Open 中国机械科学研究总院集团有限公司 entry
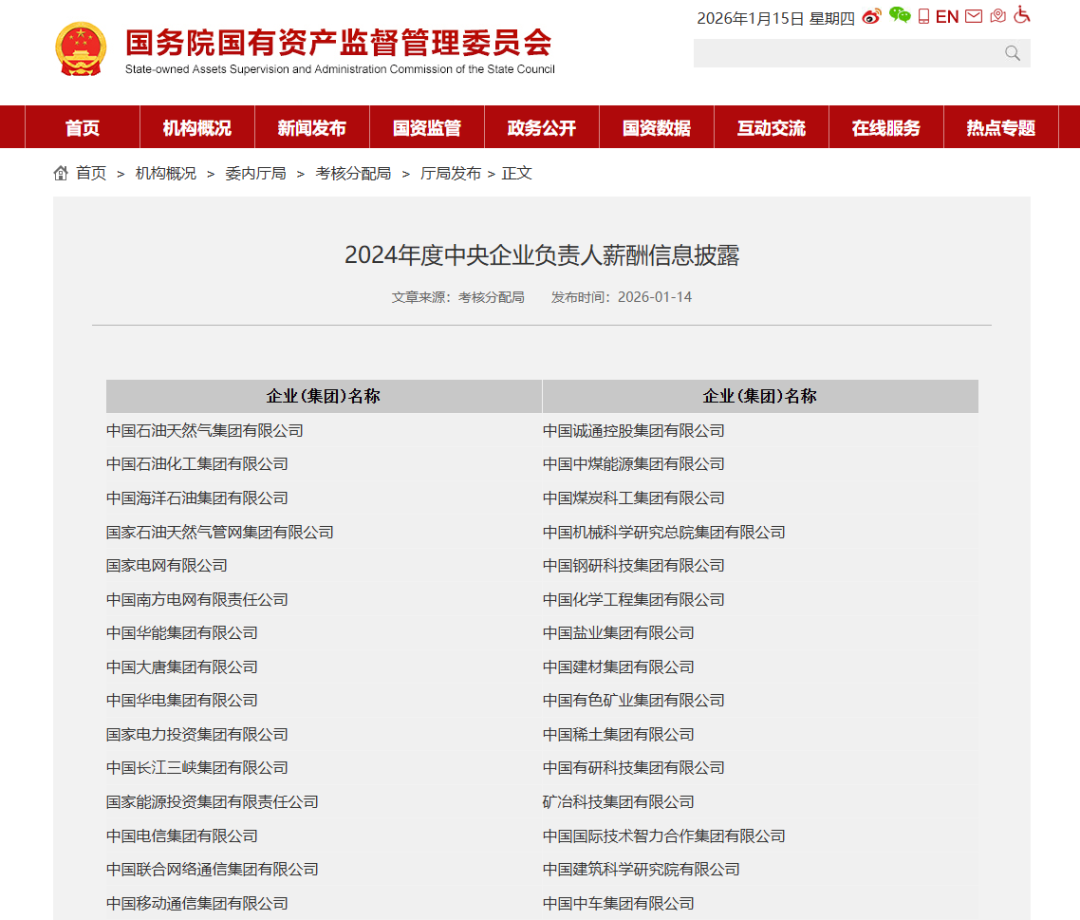The width and height of the screenshot is (1080, 920). pos(664,532)
